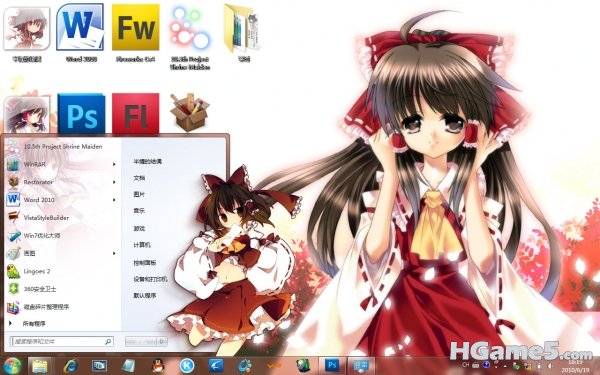Expand the Word 2010 recent files arrow
The height and width of the screenshot is (375, 600).
pos(114,200)
